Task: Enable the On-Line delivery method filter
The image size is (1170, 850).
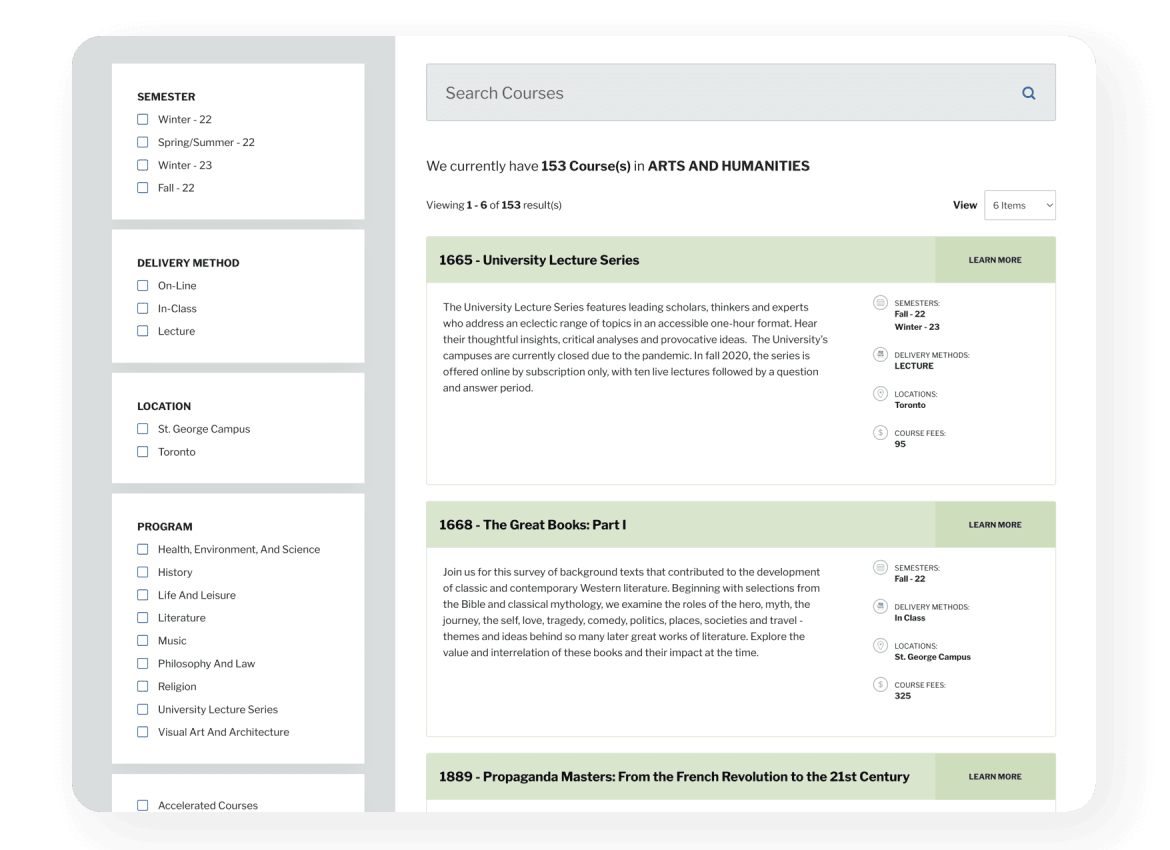Action: (x=142, y=285)
